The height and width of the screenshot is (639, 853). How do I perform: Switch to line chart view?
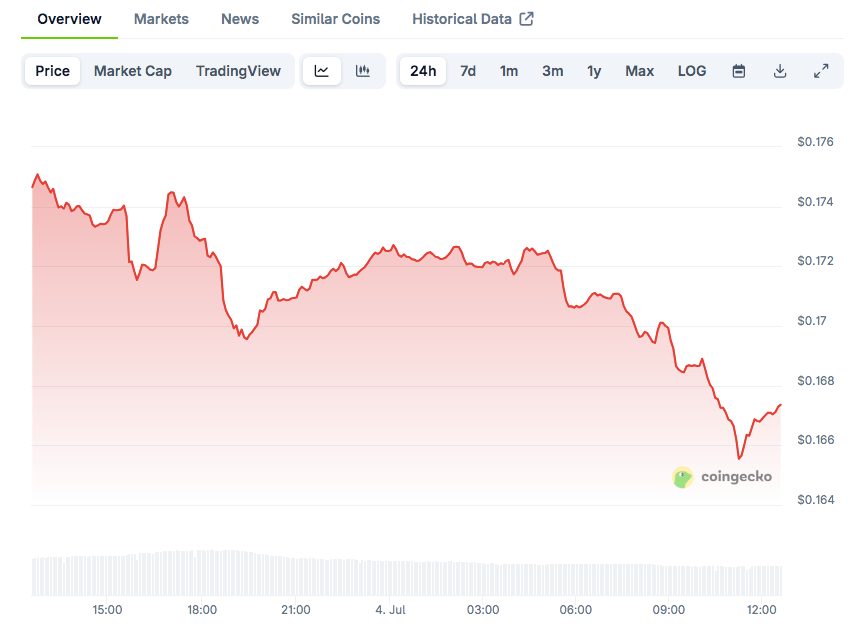tap(322, 71)
